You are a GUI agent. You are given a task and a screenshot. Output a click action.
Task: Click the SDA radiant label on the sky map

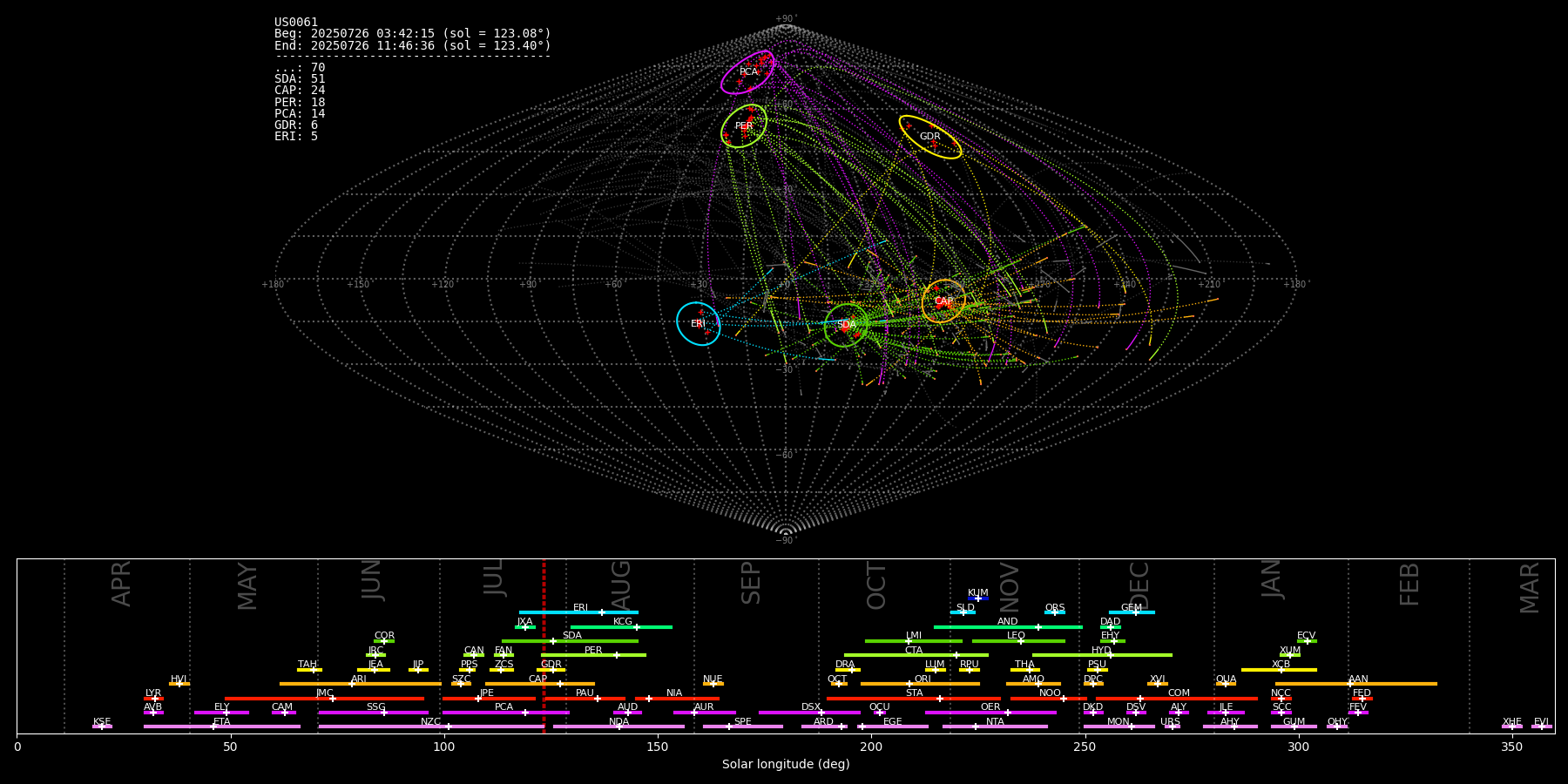[x=846, y=325]
